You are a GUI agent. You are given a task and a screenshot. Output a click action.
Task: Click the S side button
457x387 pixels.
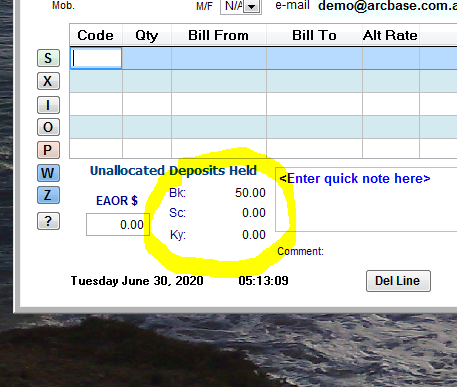48,58
